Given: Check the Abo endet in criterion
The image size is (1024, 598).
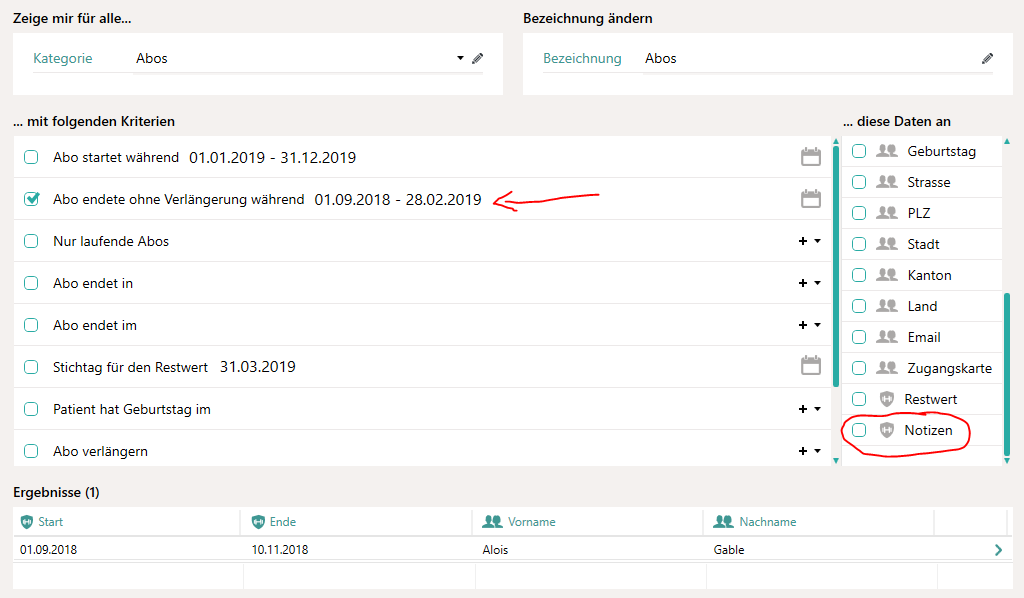Looking at the screenshot, I should [31, 283].
